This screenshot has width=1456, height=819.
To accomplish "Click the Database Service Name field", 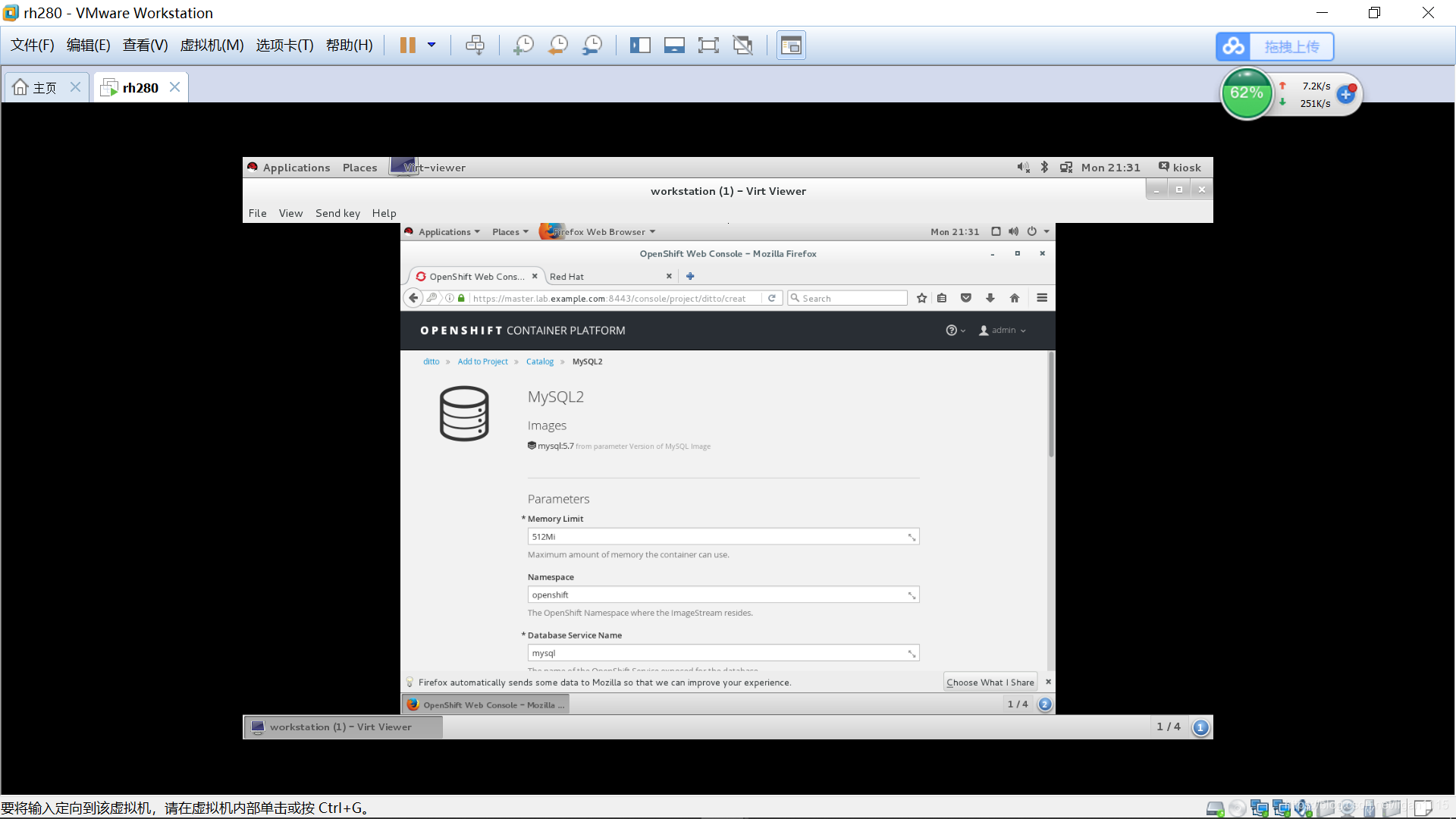I will (723, 653).
